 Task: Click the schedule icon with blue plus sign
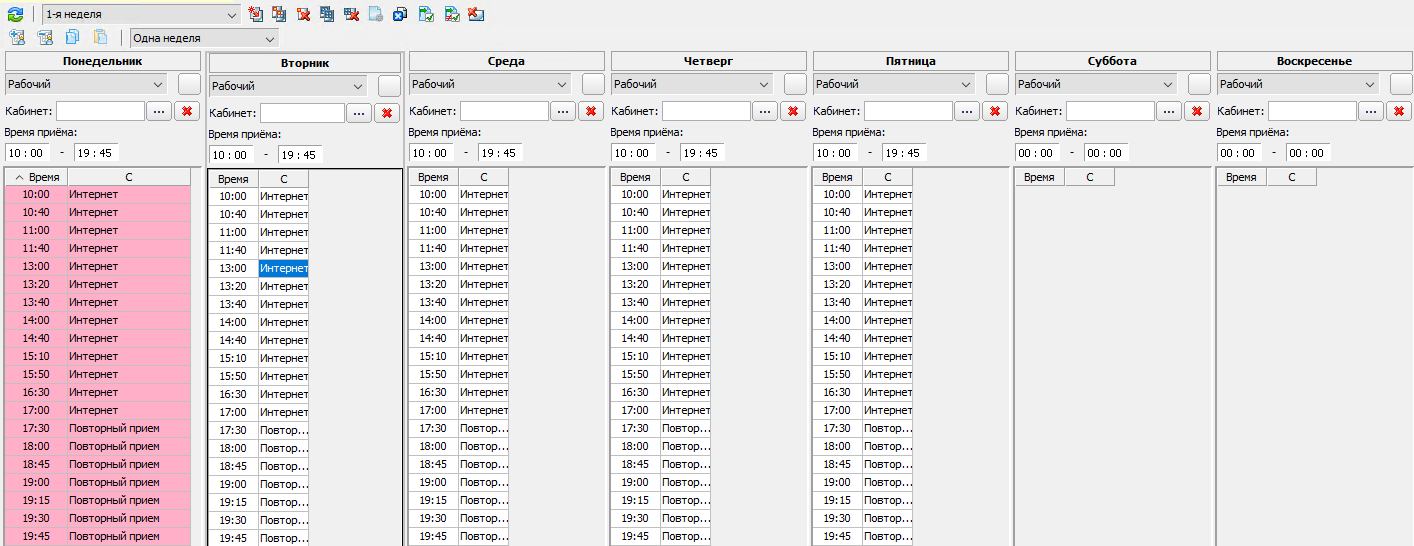[17, 38]
